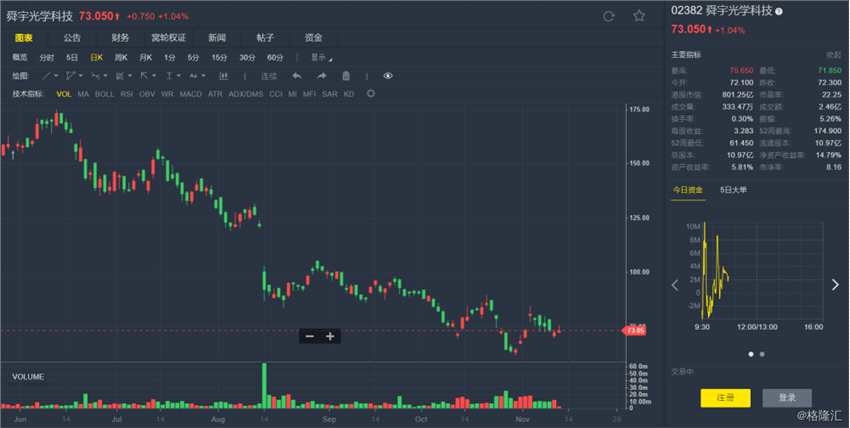Image resolution: width=850 pixels, height=428 pixels.
Task: Zoom out the chart with minus button
Action: click(x=310, y=336)
